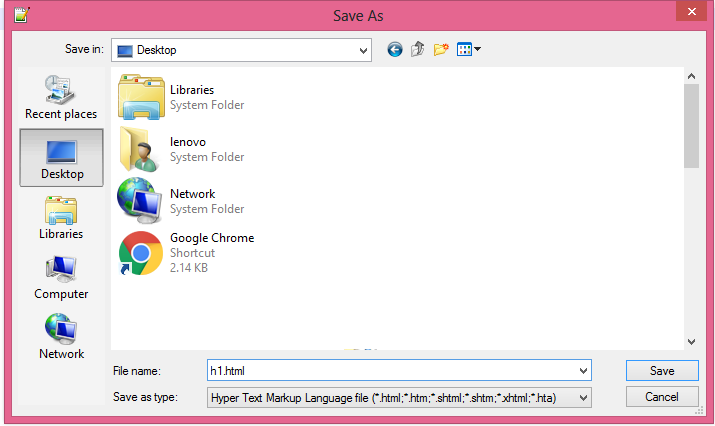Image resolution: width=715 pixels, height=426 pixels.
Task: Open Libraries in the places sidebar
Action: tap(61, 218)
